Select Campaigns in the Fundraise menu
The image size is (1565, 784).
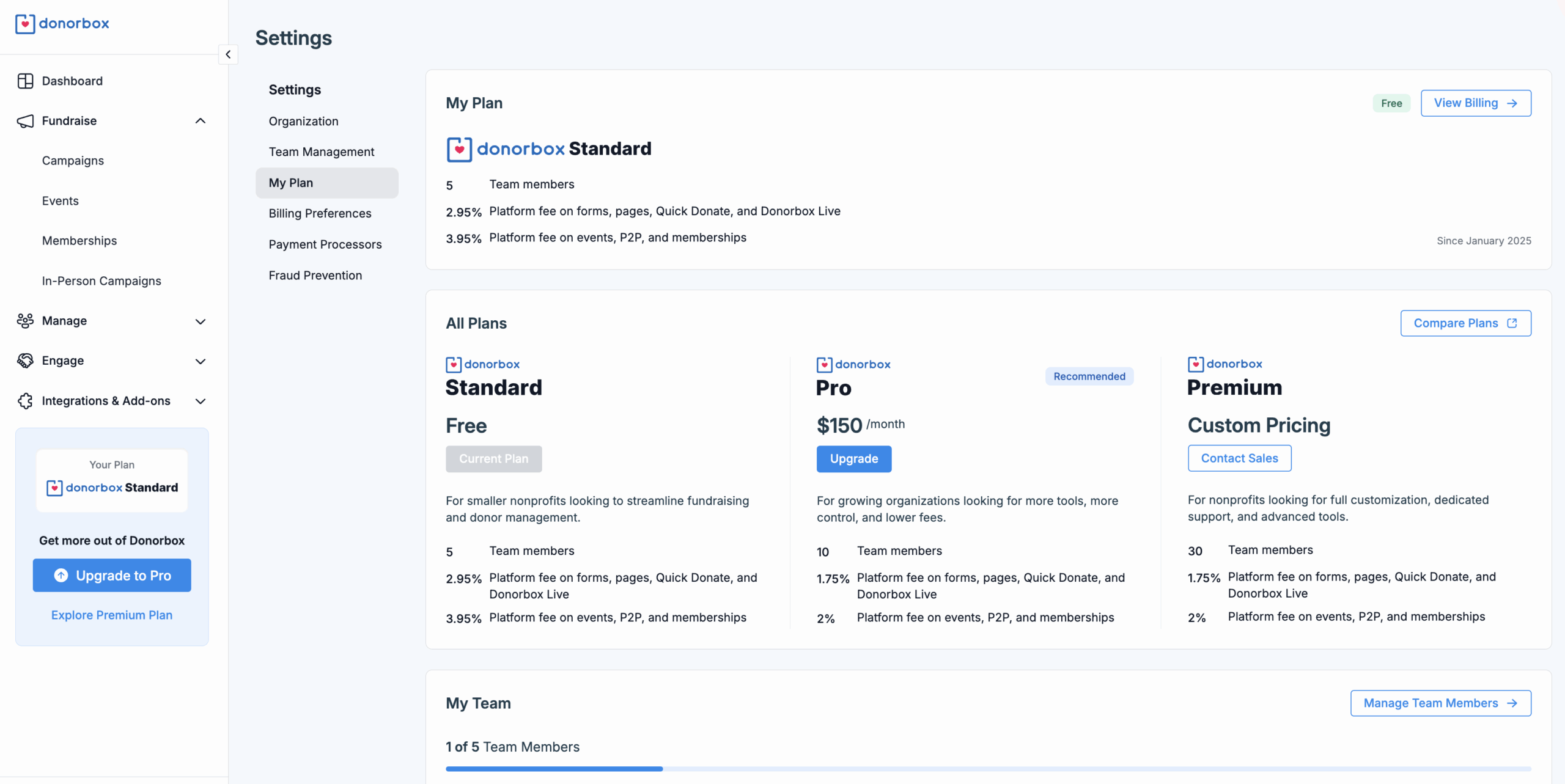click(x=73, y=161)
